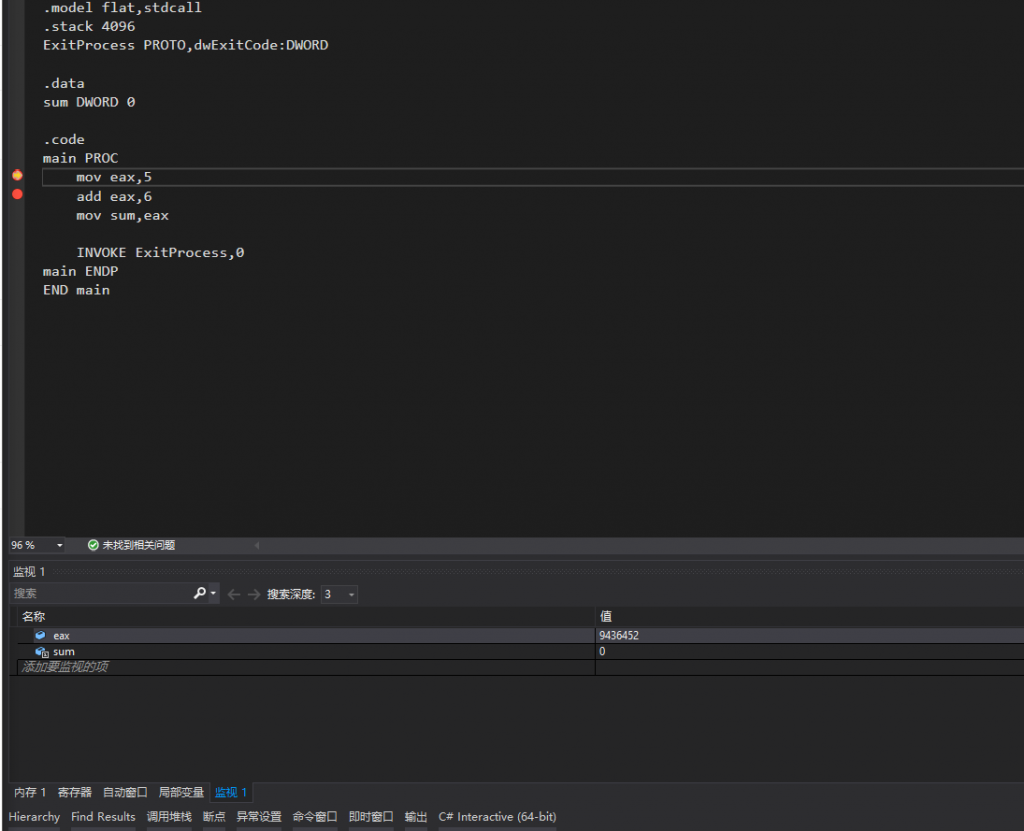
Task: Click the forward arrow in watch search bar
Action: click(254, 594)
